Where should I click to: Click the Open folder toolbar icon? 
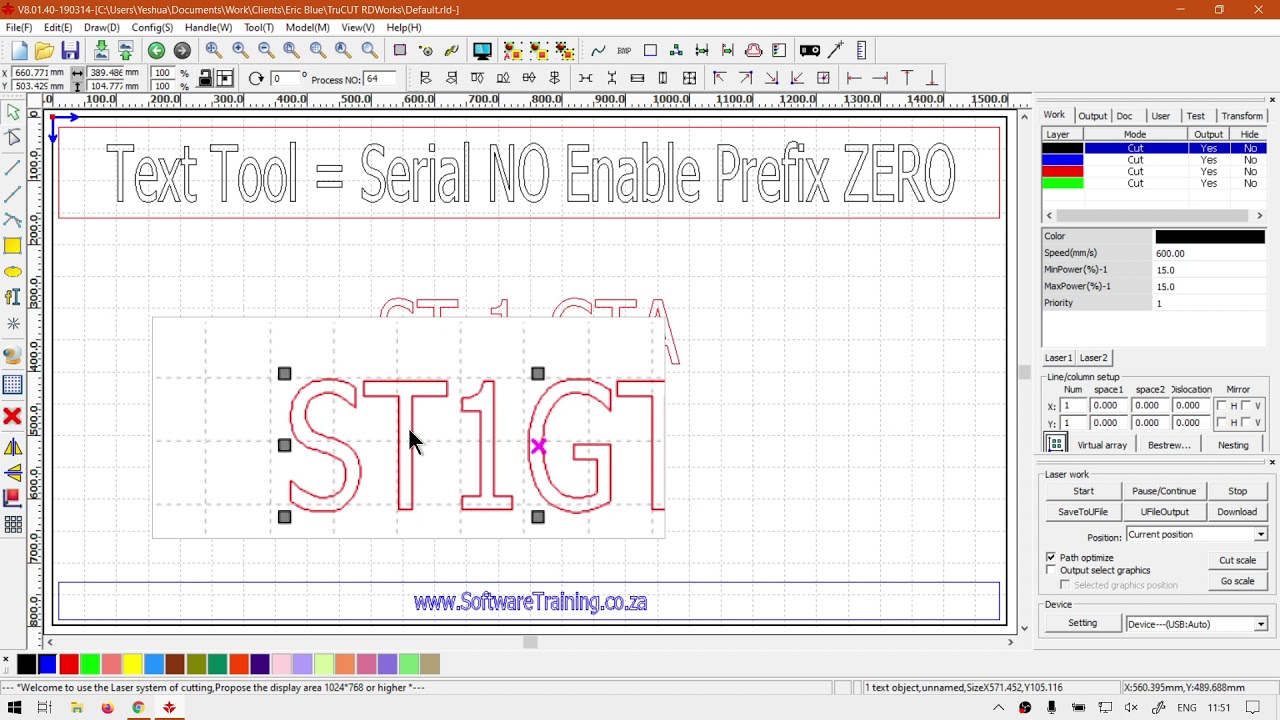pos(44,51)
